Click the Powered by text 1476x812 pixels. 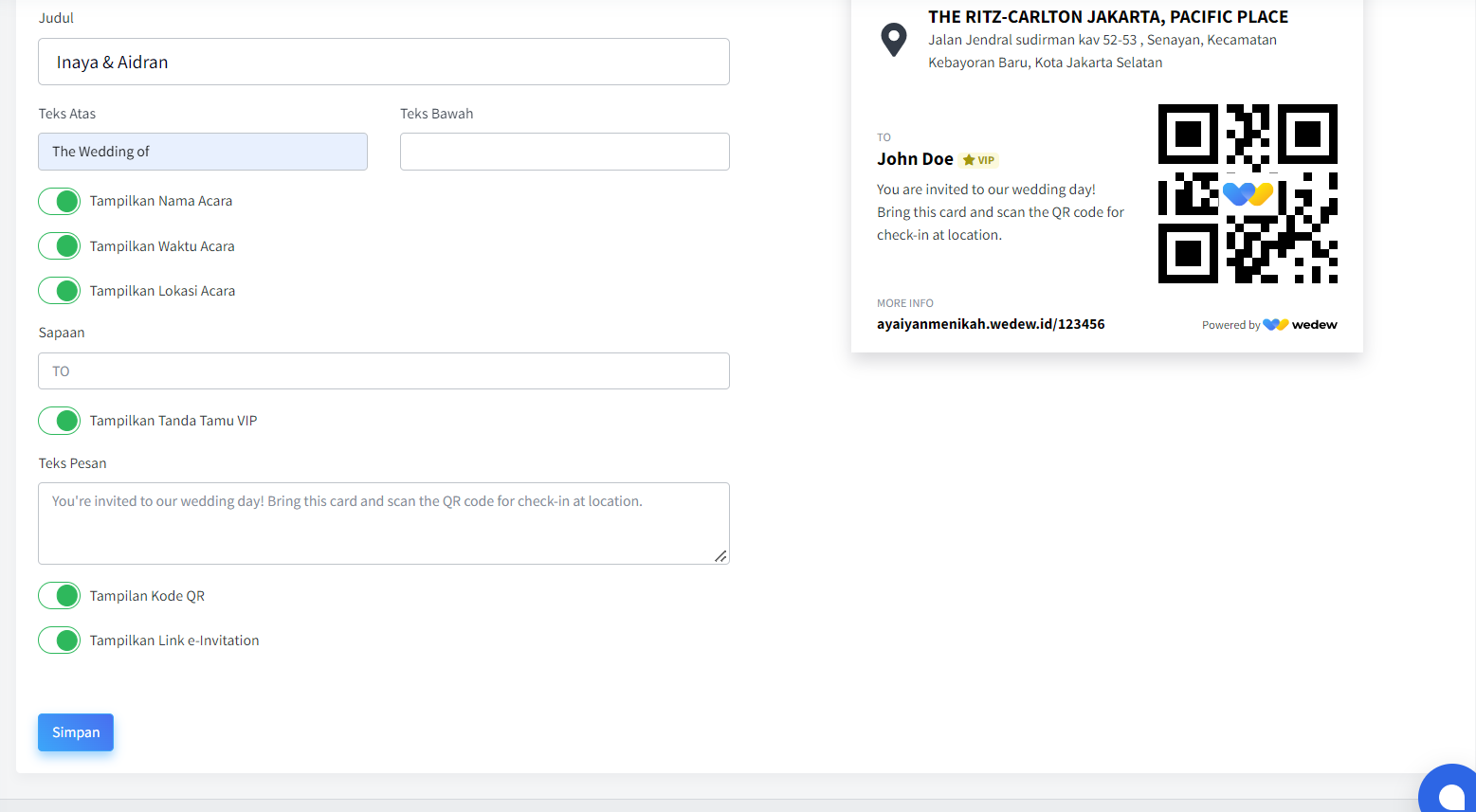pos(1230,325)
